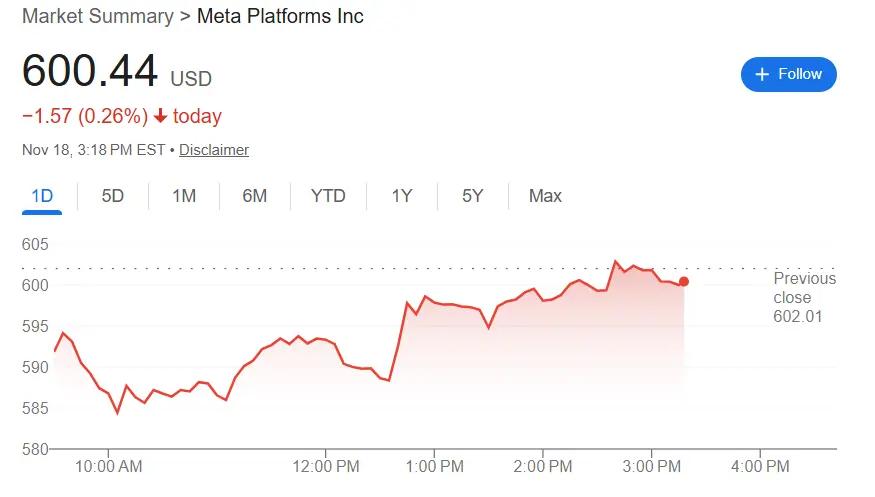Click the Follow button
Screen dimensions: 875x497
coord(788,74)
